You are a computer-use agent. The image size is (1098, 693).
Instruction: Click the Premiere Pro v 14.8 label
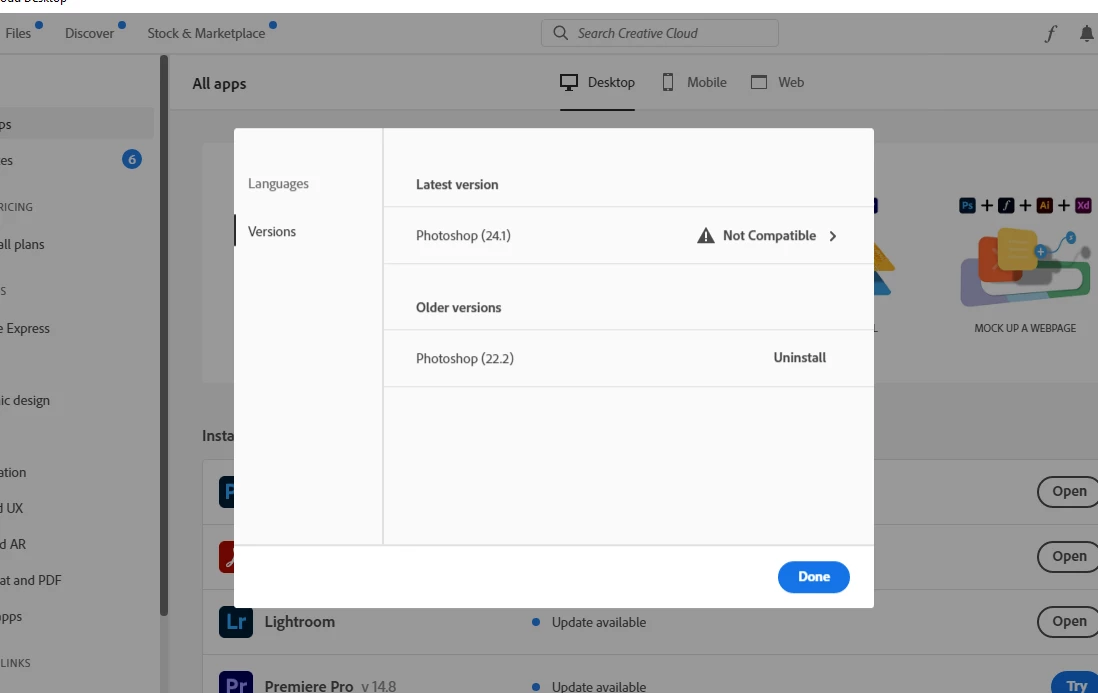coord(331,686)
